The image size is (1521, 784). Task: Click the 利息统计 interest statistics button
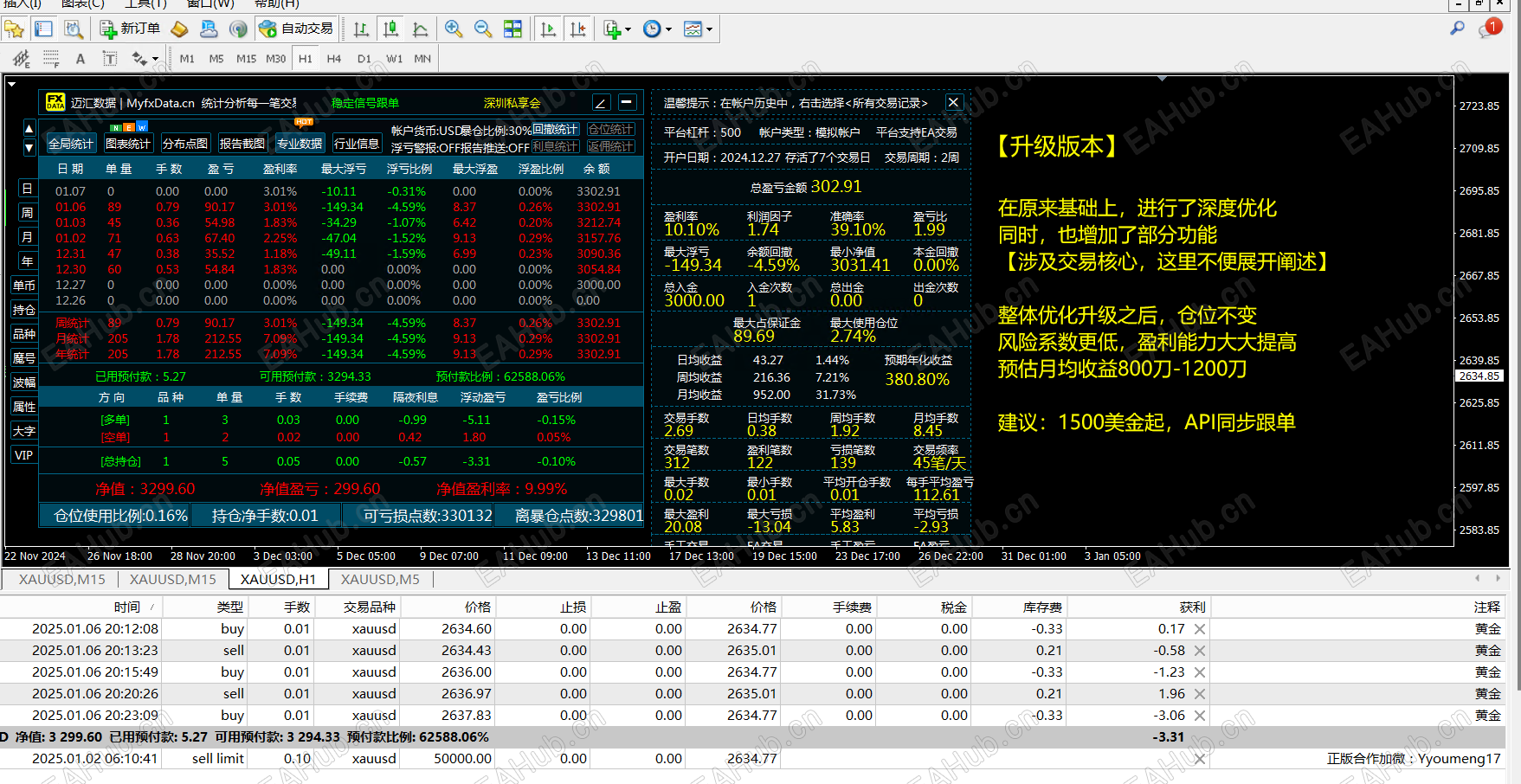(x=555, y=147)
